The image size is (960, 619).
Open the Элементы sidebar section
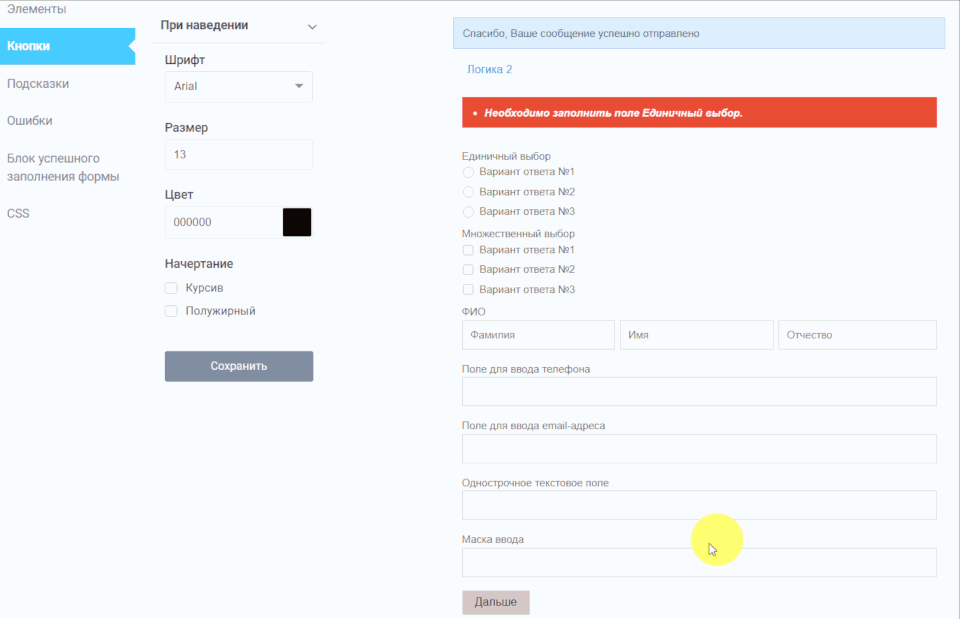36,9
